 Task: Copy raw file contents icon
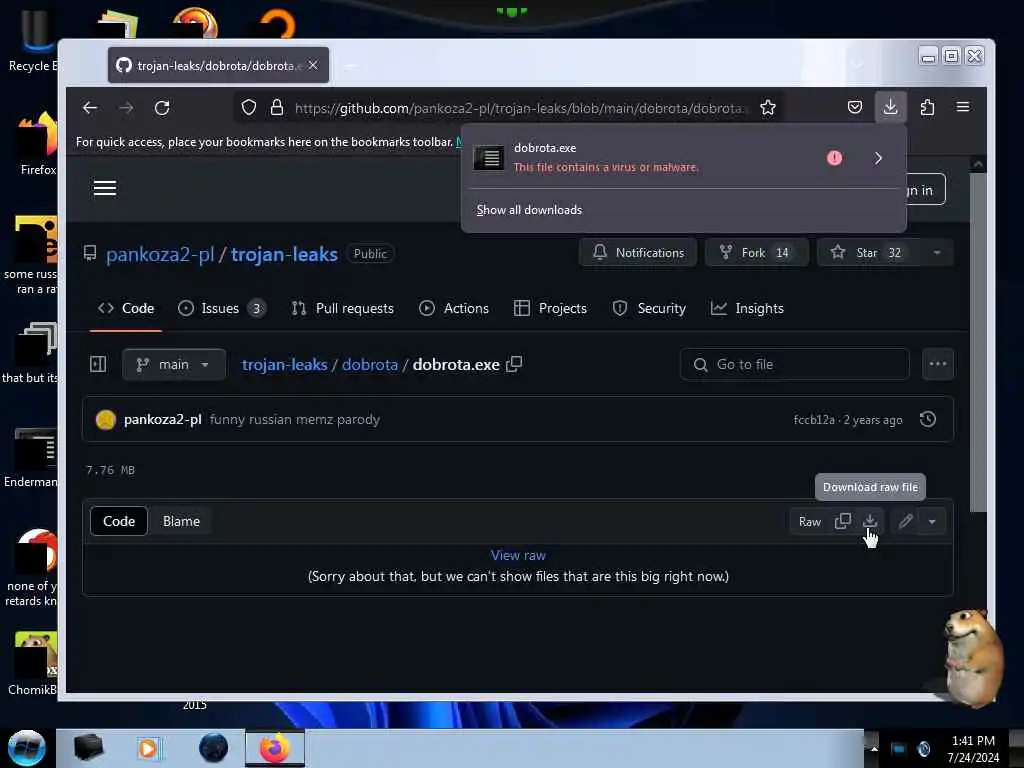tap(842, 521)
